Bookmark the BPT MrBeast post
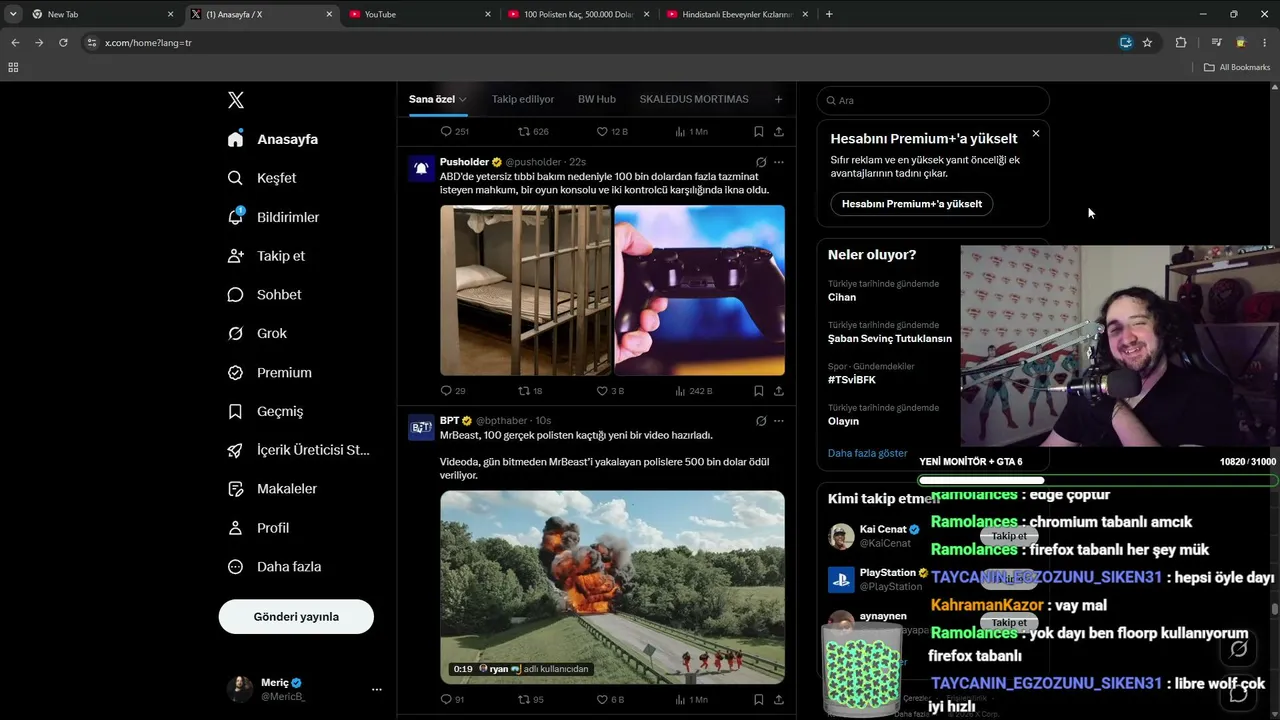Screen dimensions: 1280x720 tap(759, 700)
